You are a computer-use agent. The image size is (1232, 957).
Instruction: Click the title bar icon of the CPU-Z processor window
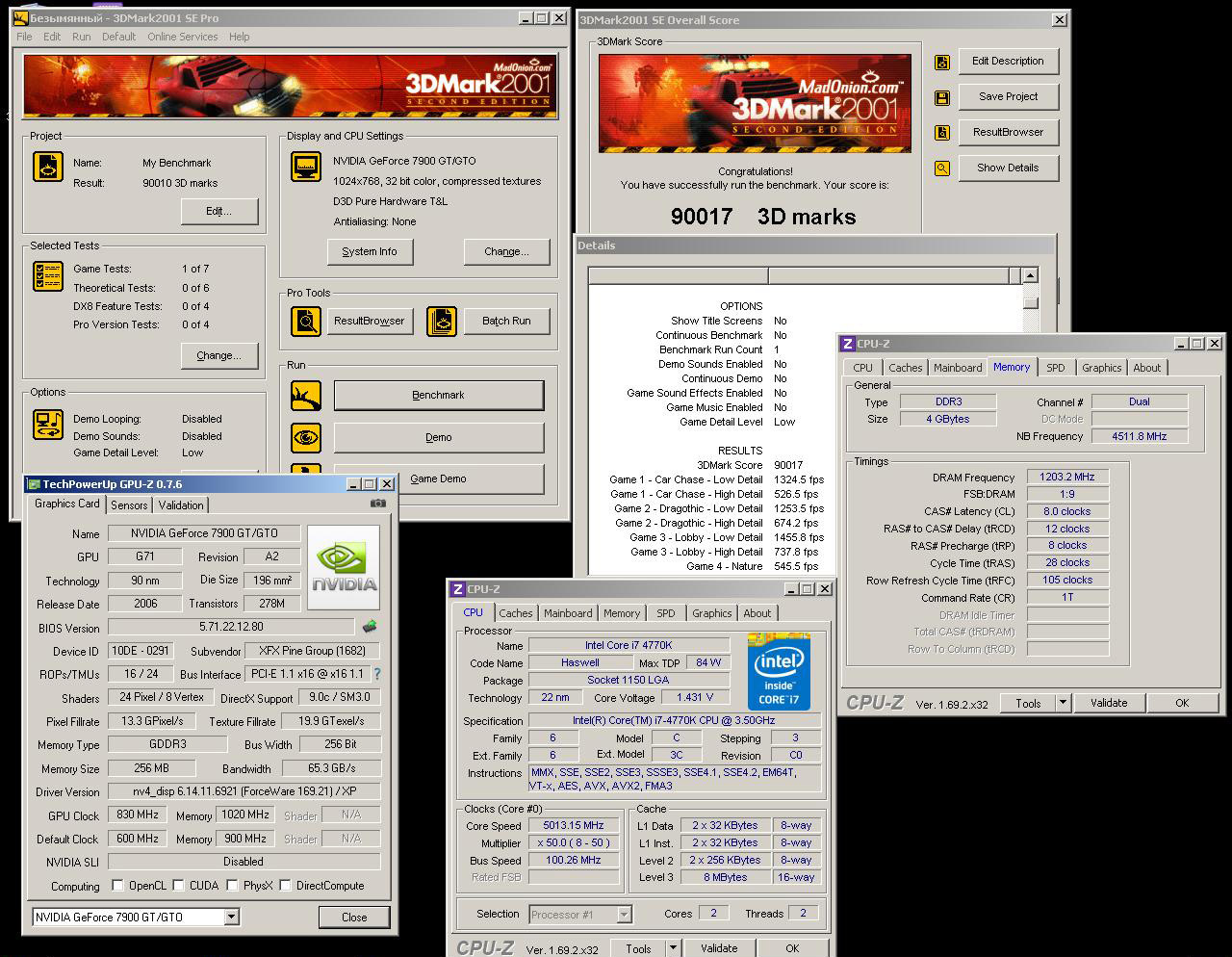[x=458, y=589]
